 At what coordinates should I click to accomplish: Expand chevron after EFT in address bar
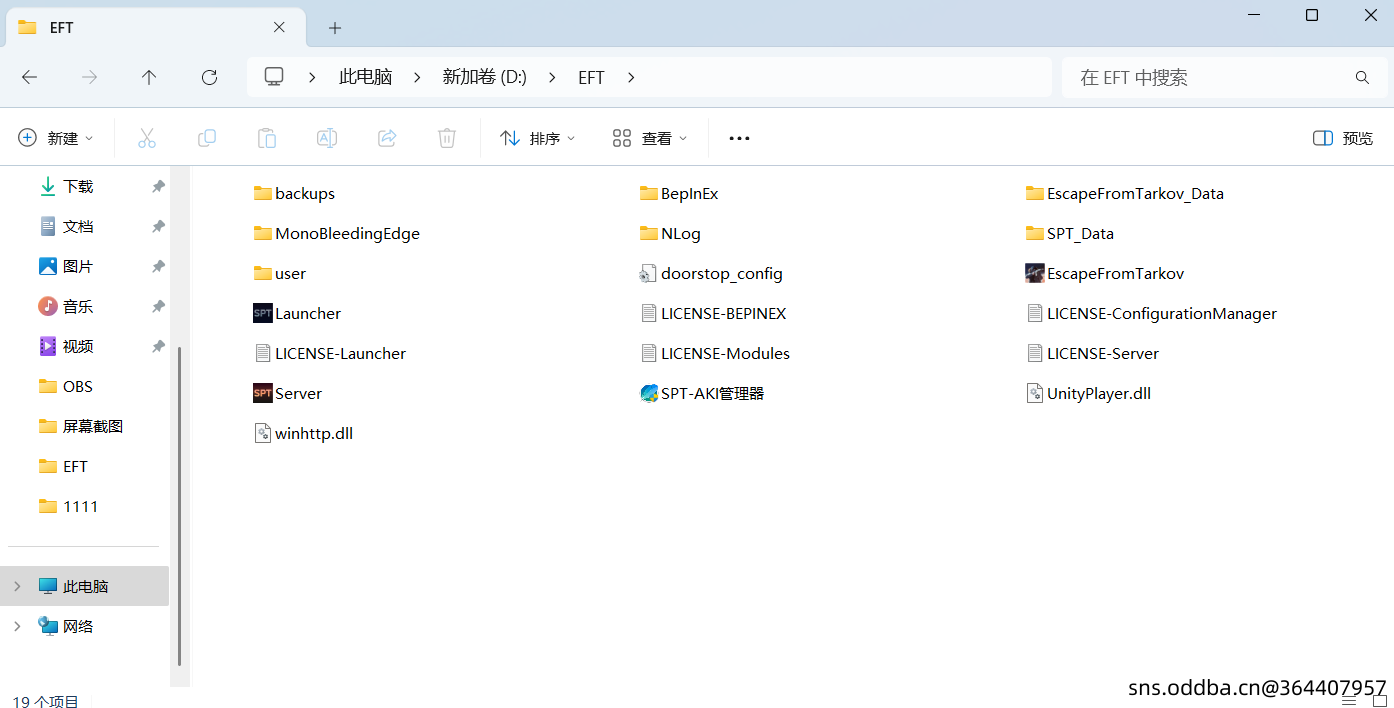(x=631, y=77)
